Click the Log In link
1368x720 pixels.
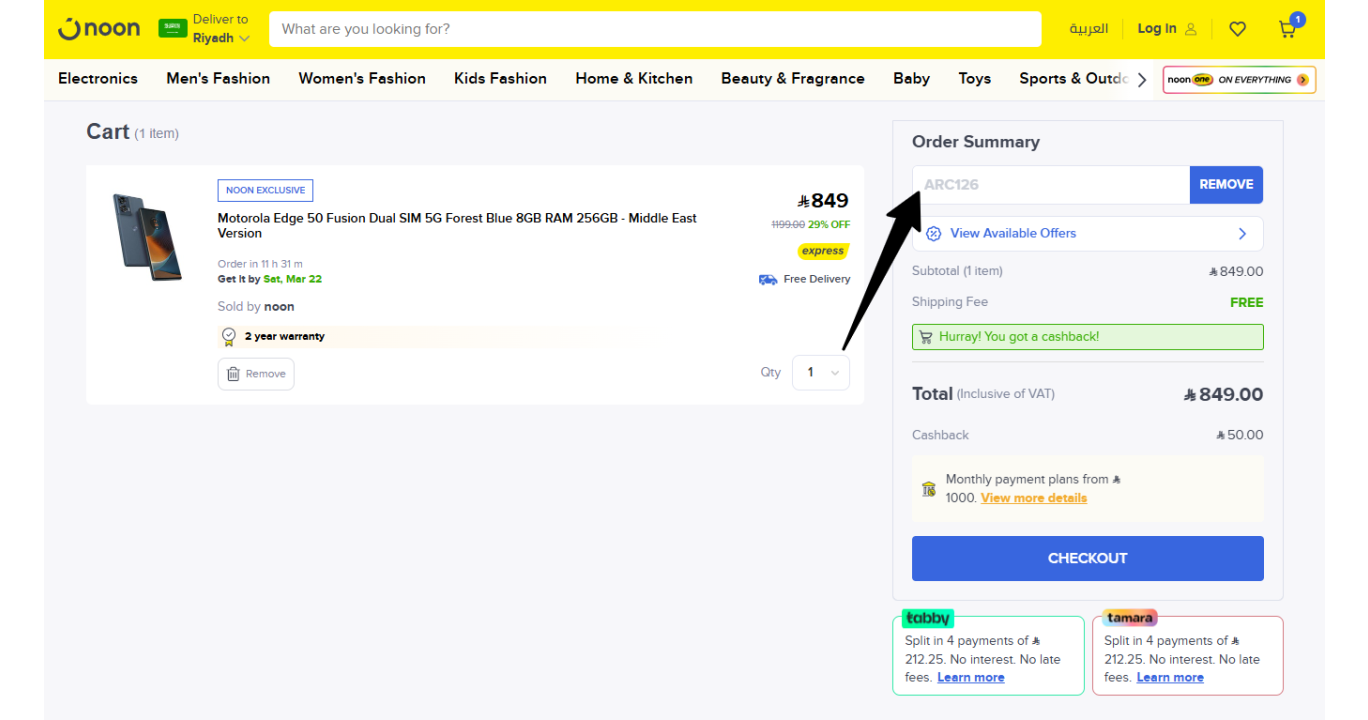click(1157, 29)
